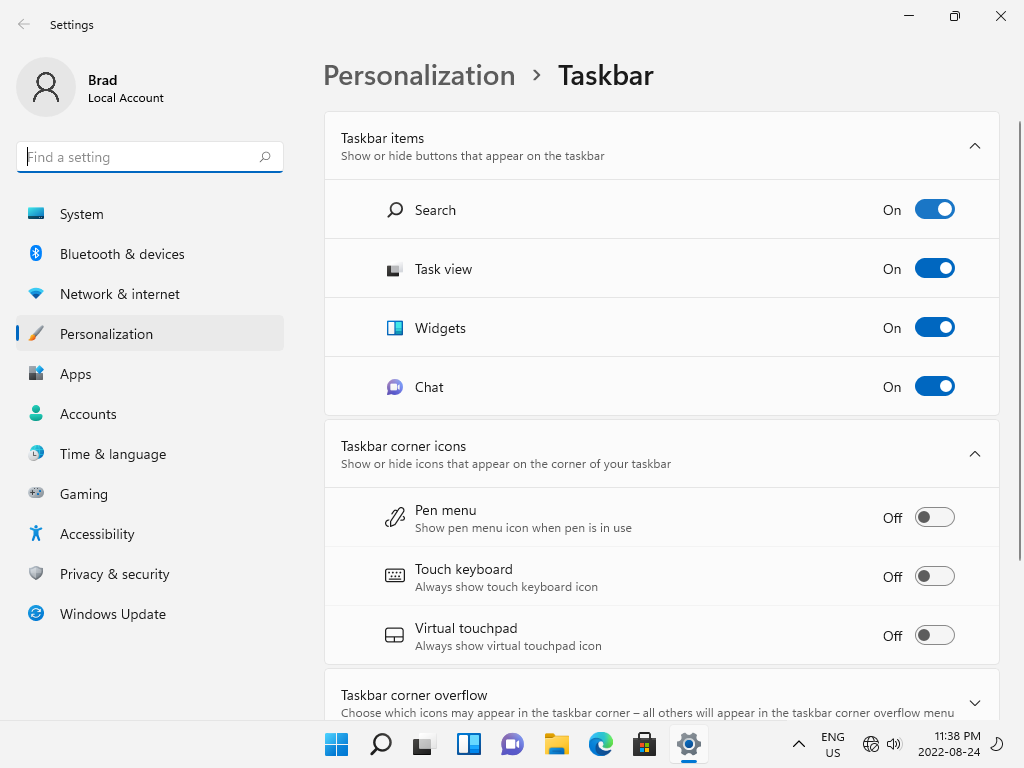Click the back arrow in Settings header
This screenshot has width=1024, height=768.
click(24, 24)
